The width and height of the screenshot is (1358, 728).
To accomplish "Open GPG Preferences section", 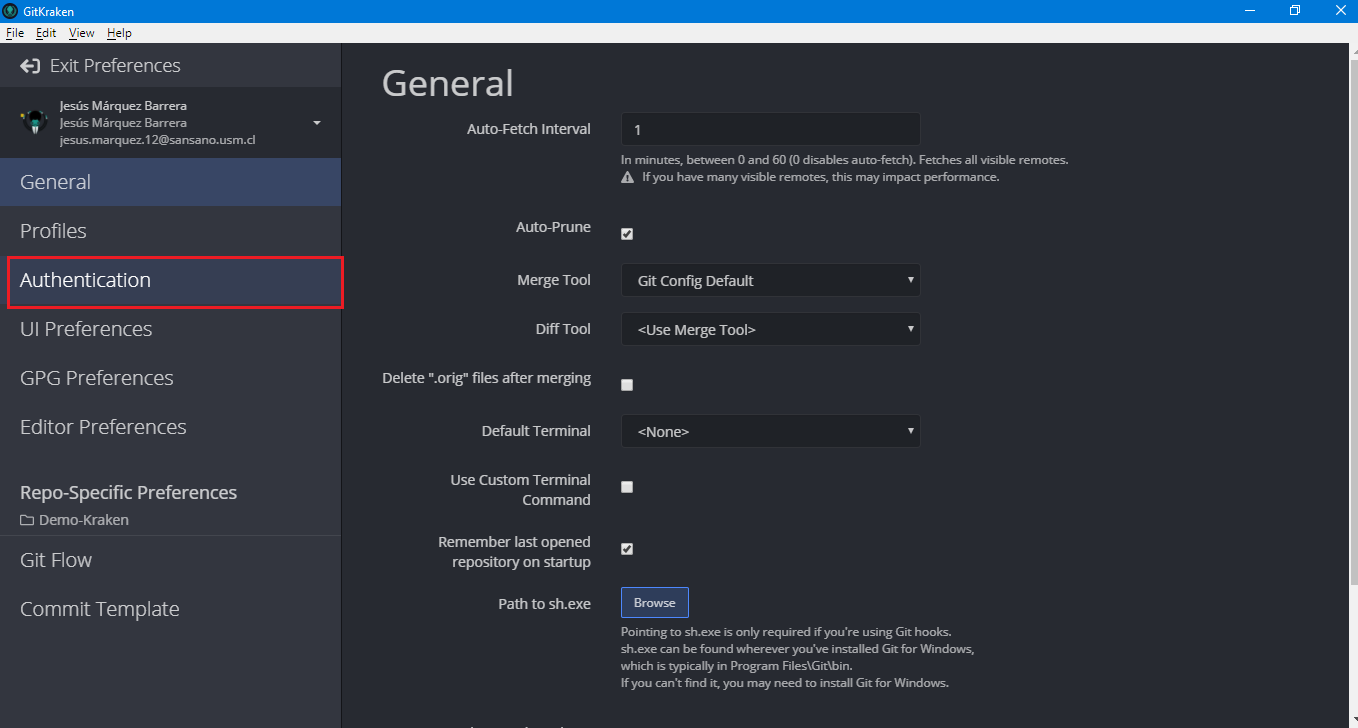I will tap(170, 378).
